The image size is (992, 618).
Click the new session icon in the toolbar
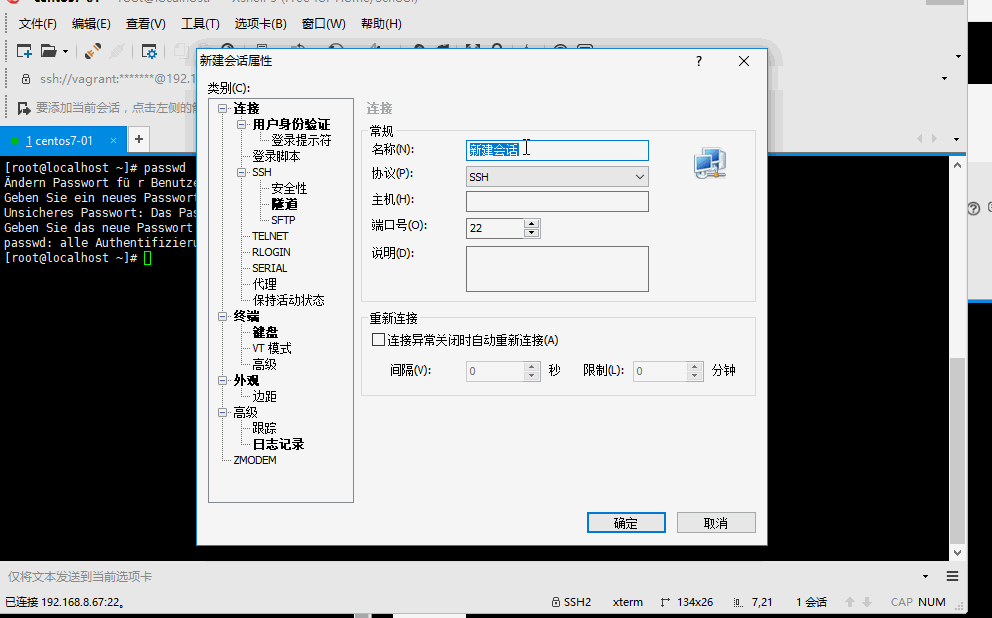(x=23, y=51)
